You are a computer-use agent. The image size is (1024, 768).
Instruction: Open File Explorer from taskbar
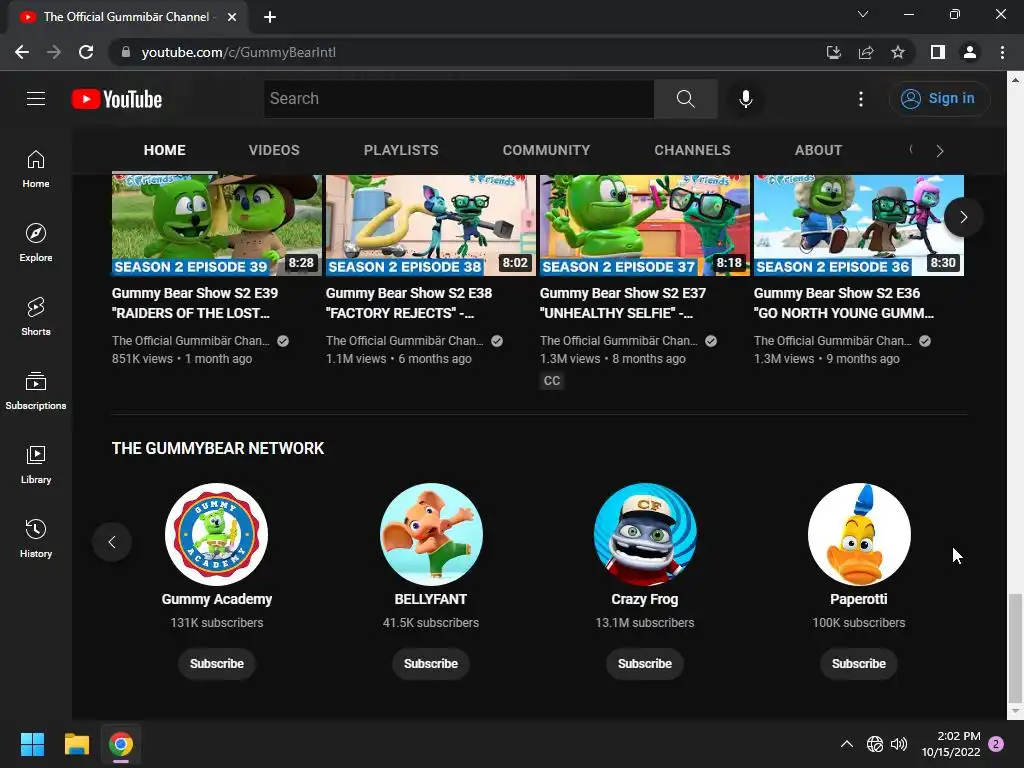pyautogui.click(x=76, y=744)
